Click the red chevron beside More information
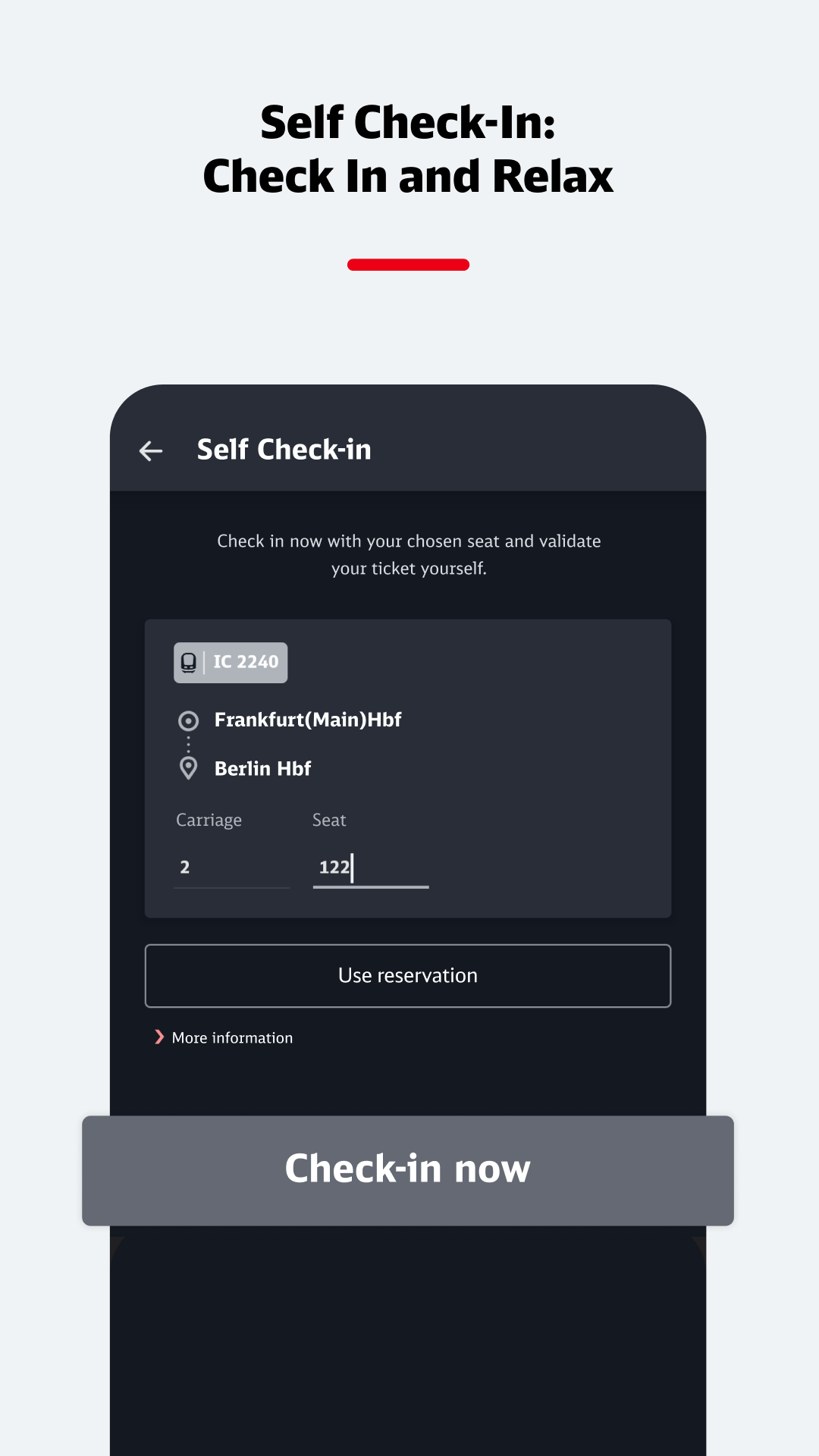 [x=158, y=1037]
